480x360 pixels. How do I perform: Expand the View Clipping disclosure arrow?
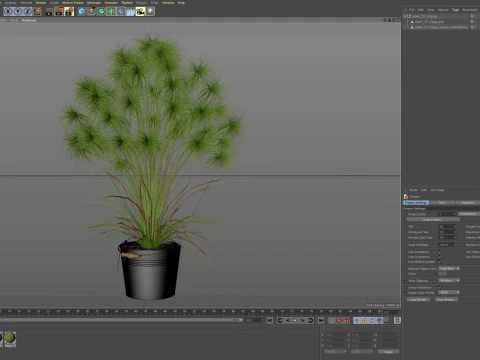pos(405,281)
